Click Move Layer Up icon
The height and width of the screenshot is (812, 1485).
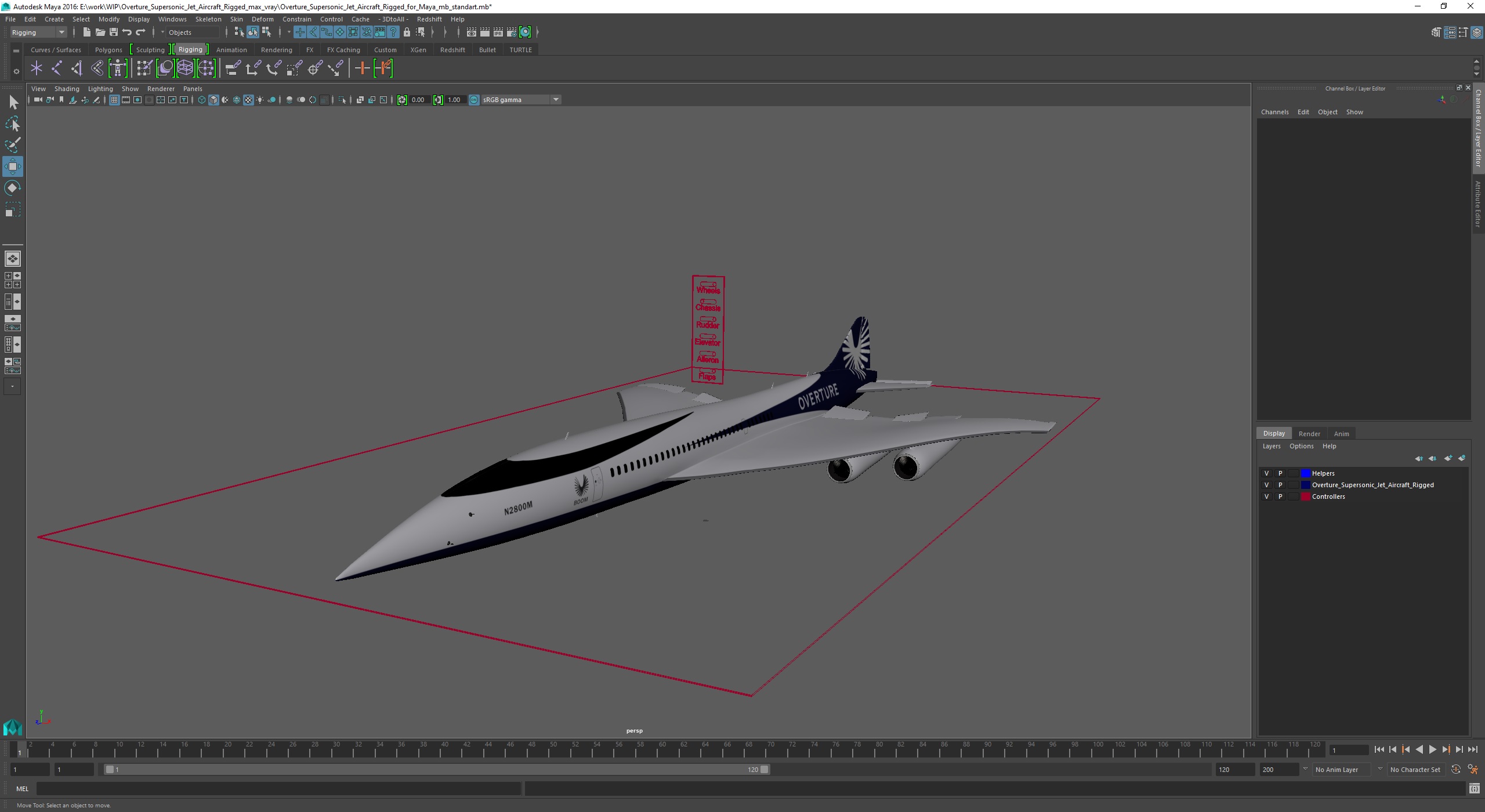pos(1419,458)
